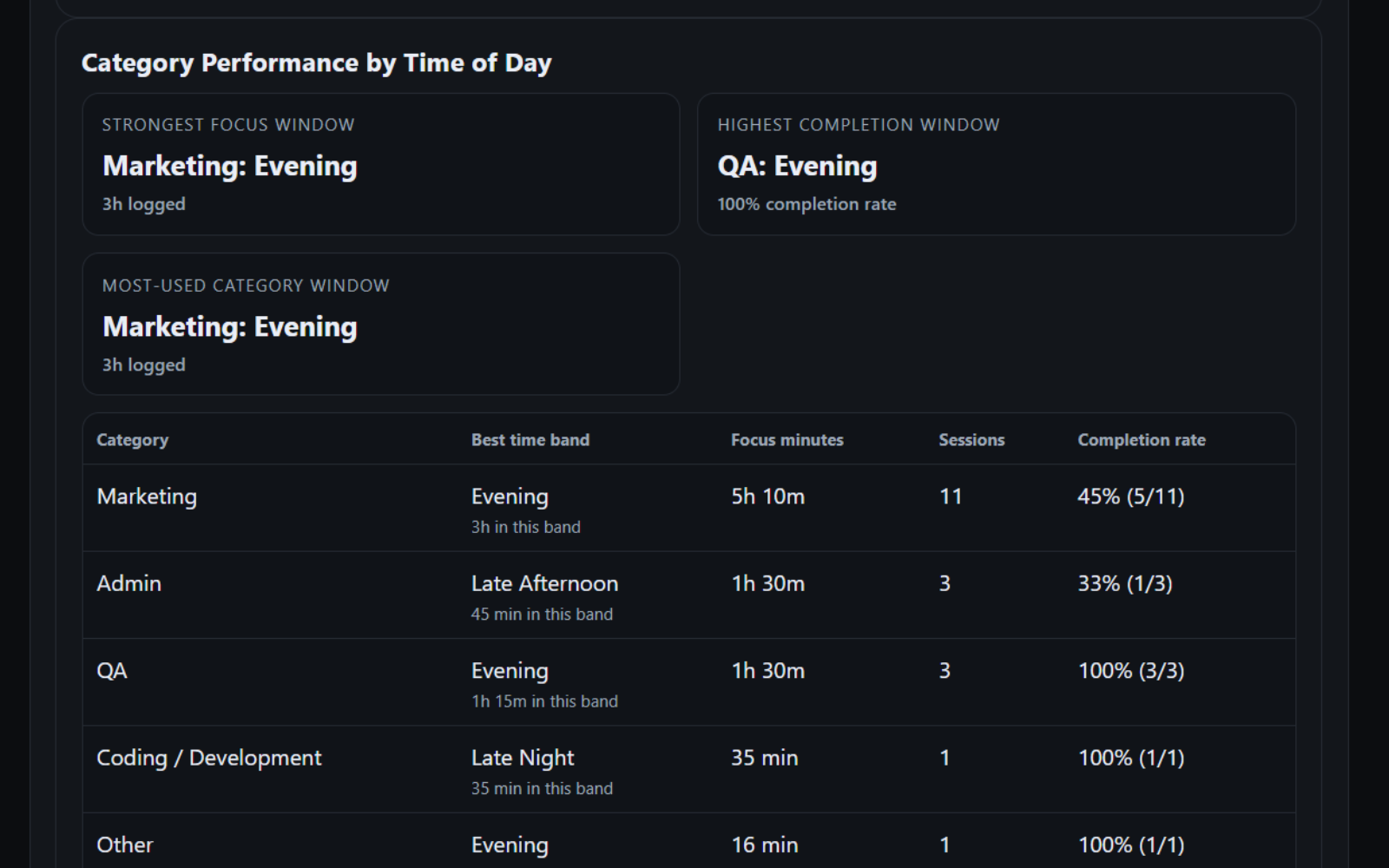Screen dimensions: 1389x868
Task: Click the Late Afternoon time band for Admin
Action: coord(544,583)
